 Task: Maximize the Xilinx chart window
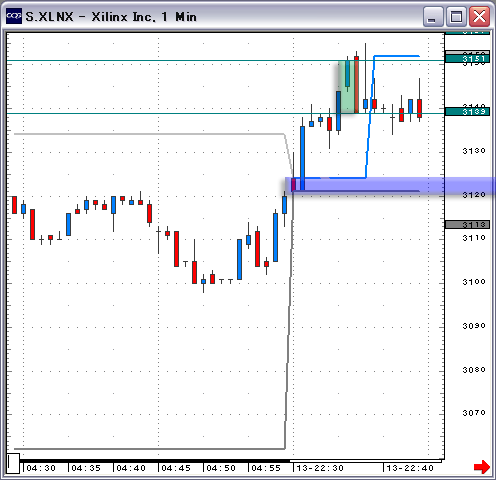456,17
